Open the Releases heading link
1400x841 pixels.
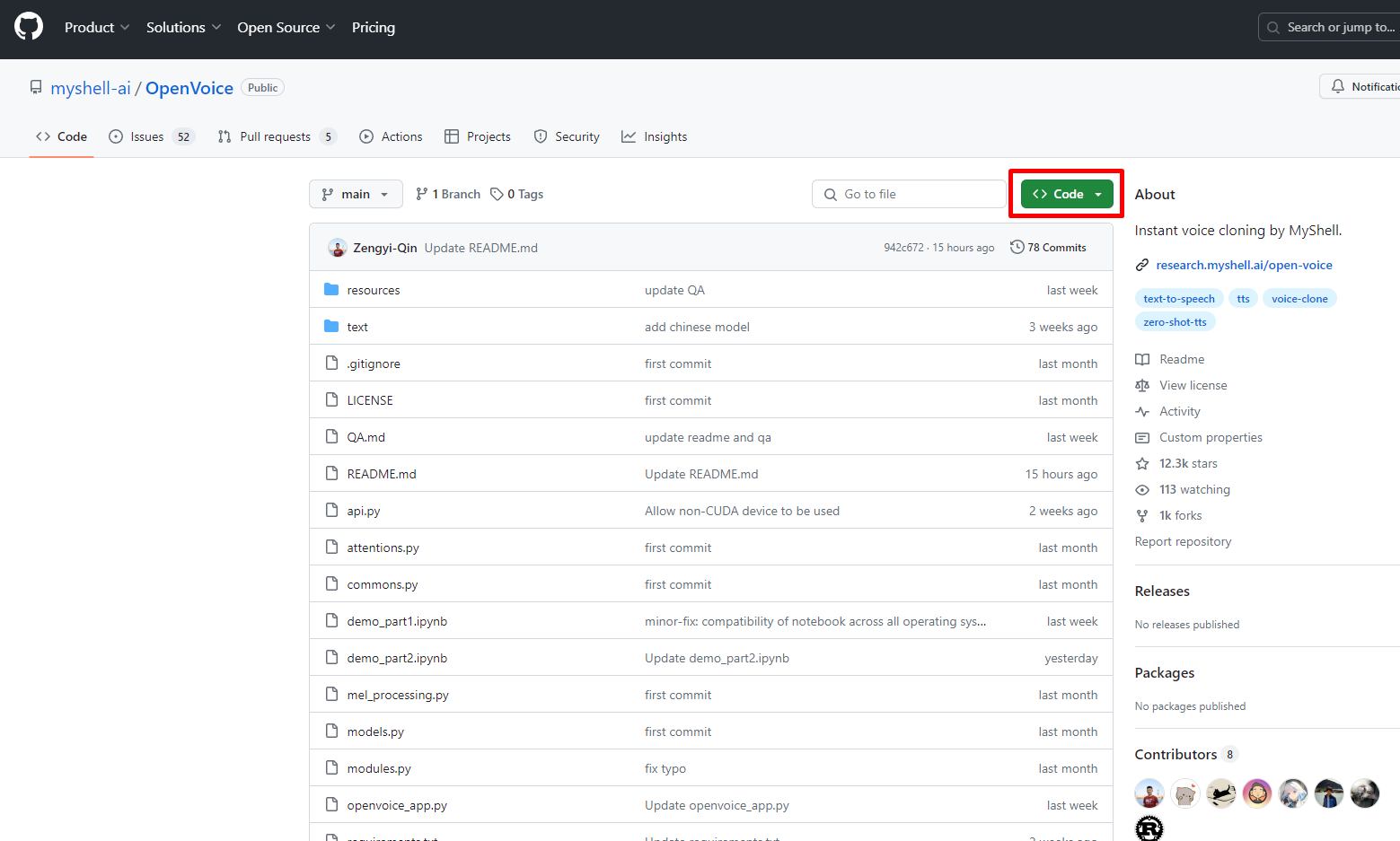pos(1162,591)
